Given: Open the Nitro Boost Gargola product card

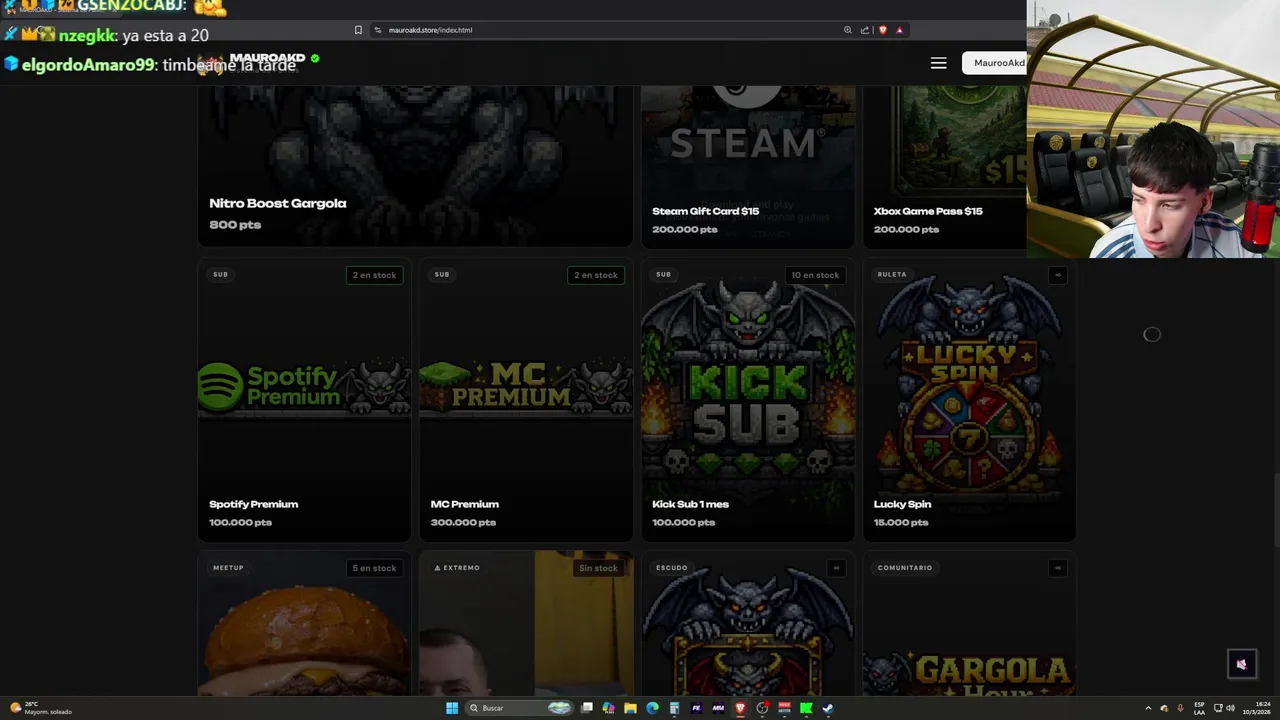Looking at the screenshot, I should [415, 165].
